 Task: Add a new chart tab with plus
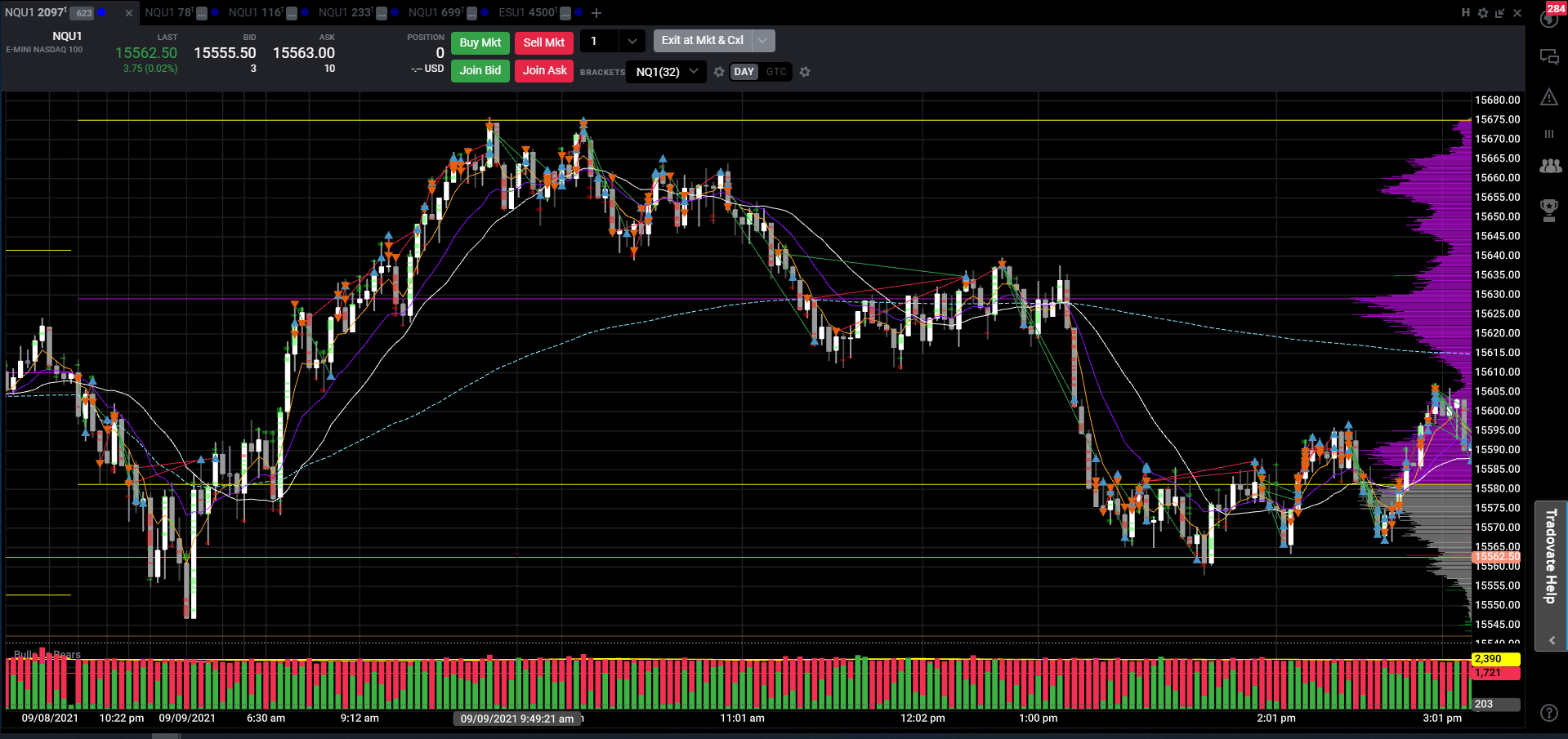pyautogui.click(x=596, y=13)
